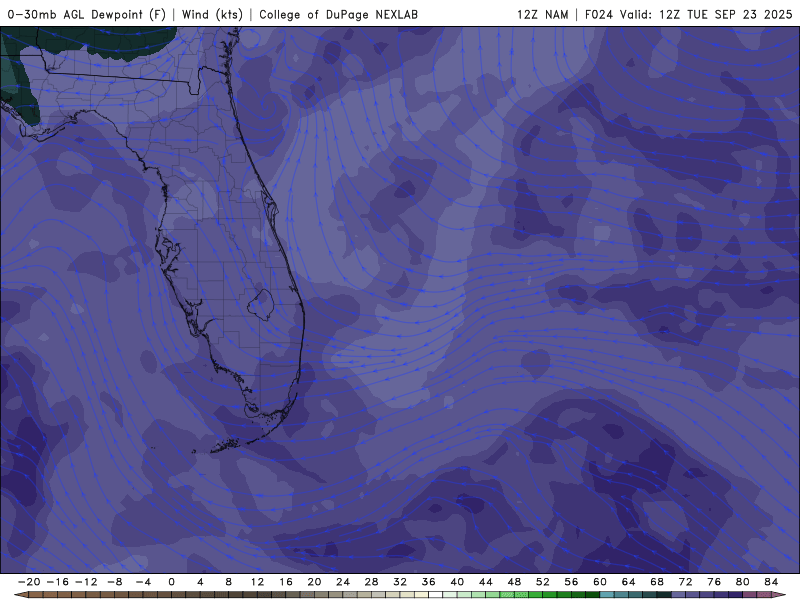Click the "0-30mb AGL Dewpoint (F)" title text
Image resolution: width=800 pixels, height=600 pixels.
click(x=87, y=14)
